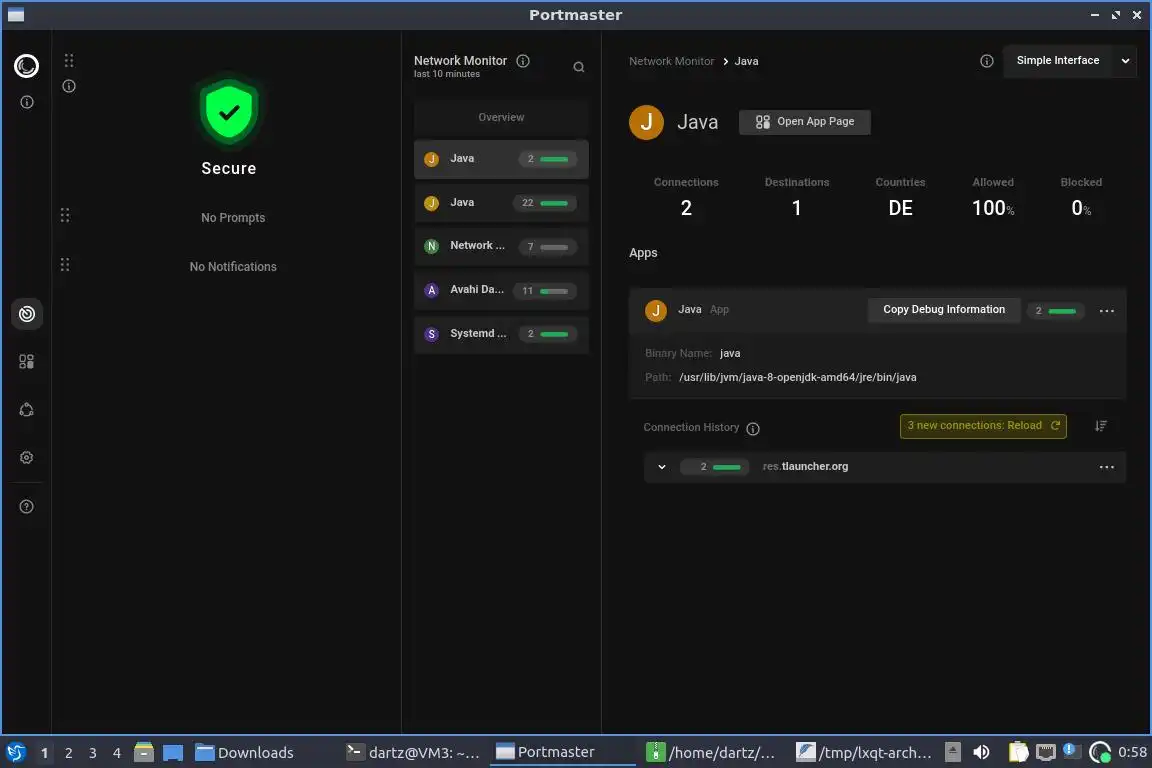The width and height of the screenshot is (1152, 768).
Task: Click info icon beside Connection History
Action: 753,428
